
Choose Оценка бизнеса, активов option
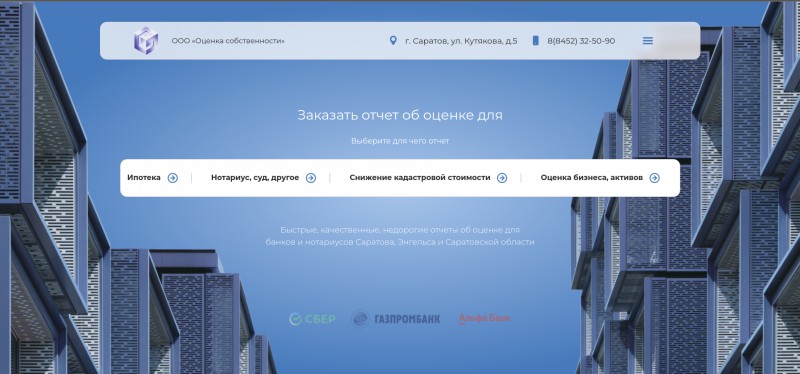pos(592,178)
